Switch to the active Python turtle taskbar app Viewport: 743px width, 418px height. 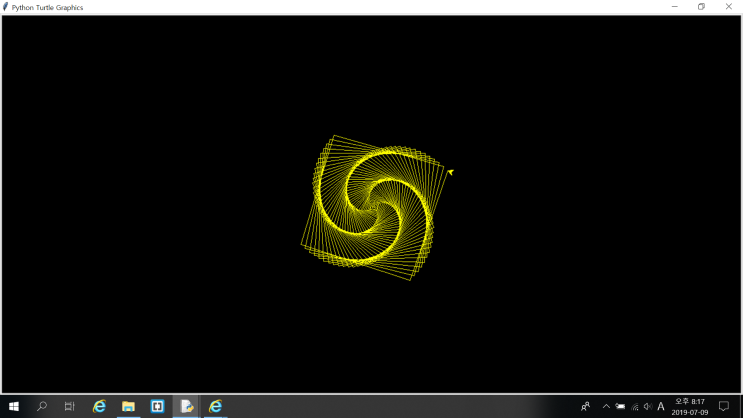click(x=186, y=406)
